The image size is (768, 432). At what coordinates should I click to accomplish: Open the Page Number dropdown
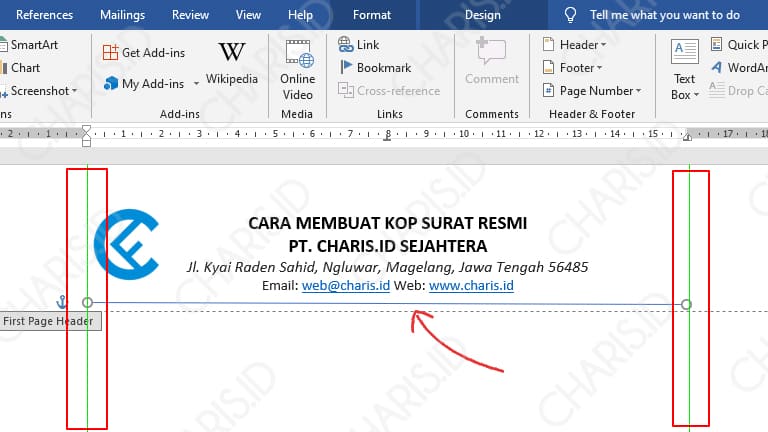[x=592, y=91]
